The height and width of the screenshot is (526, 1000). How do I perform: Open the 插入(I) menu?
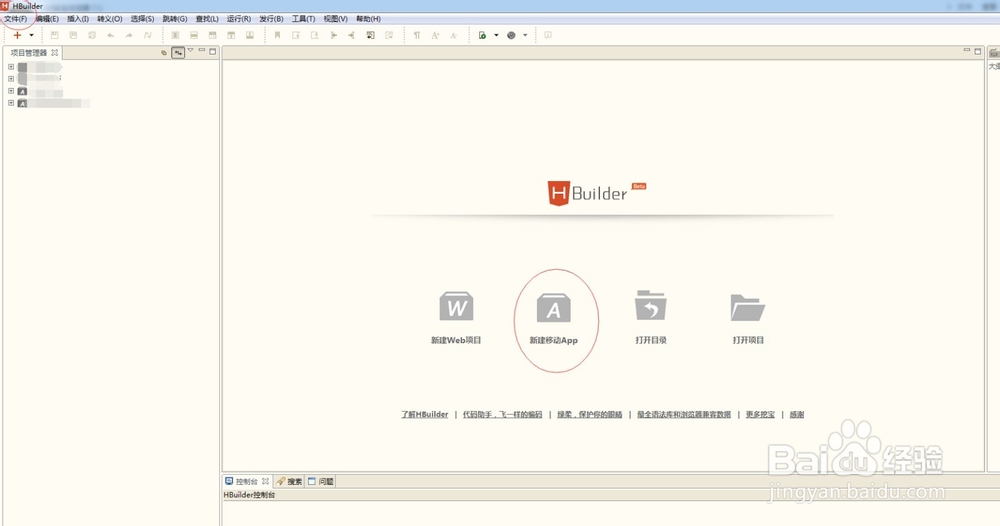pyautogui.click(x=78, y=19)
